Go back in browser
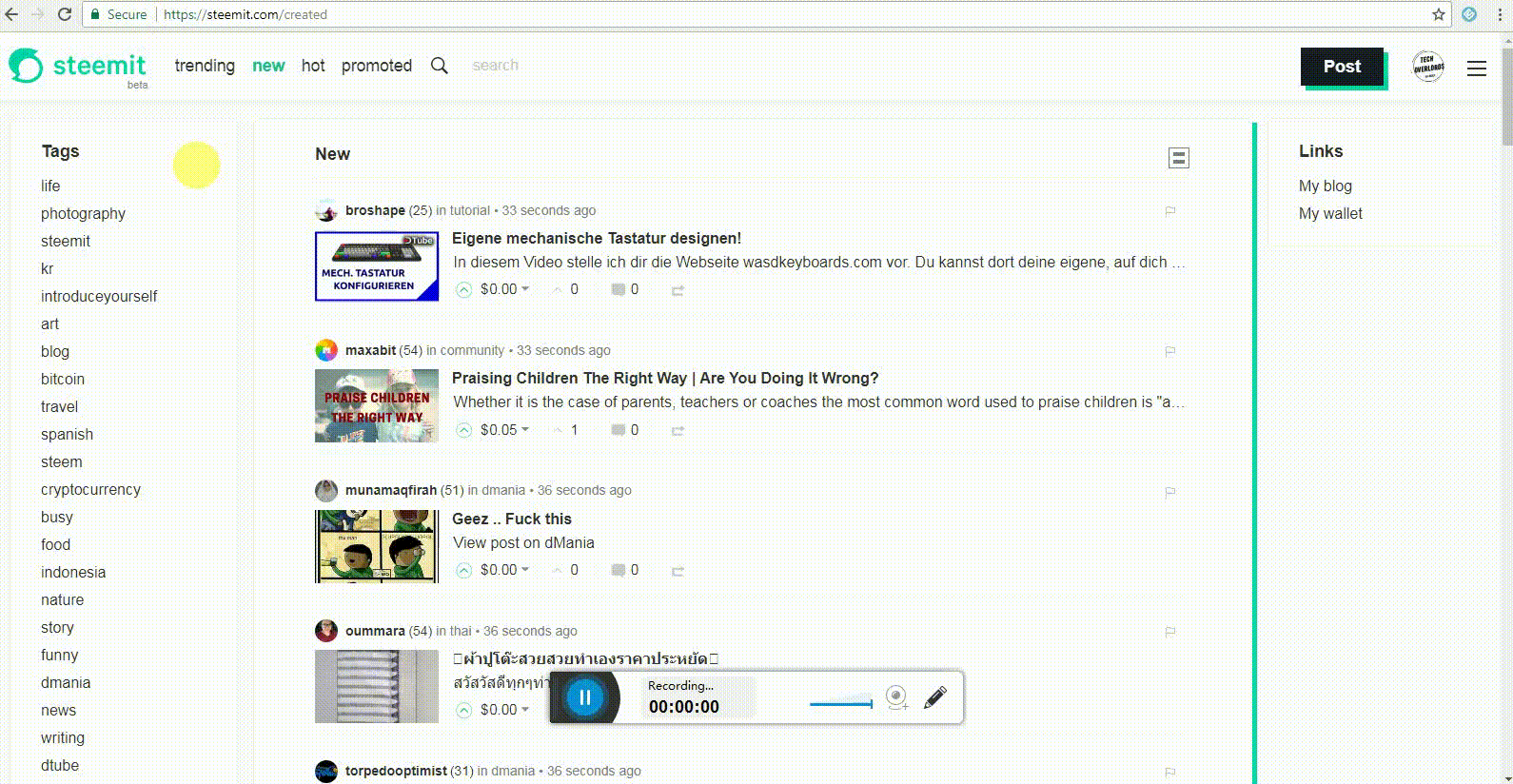This screenshot has height=784, width=1513. [x=11, y=14]
